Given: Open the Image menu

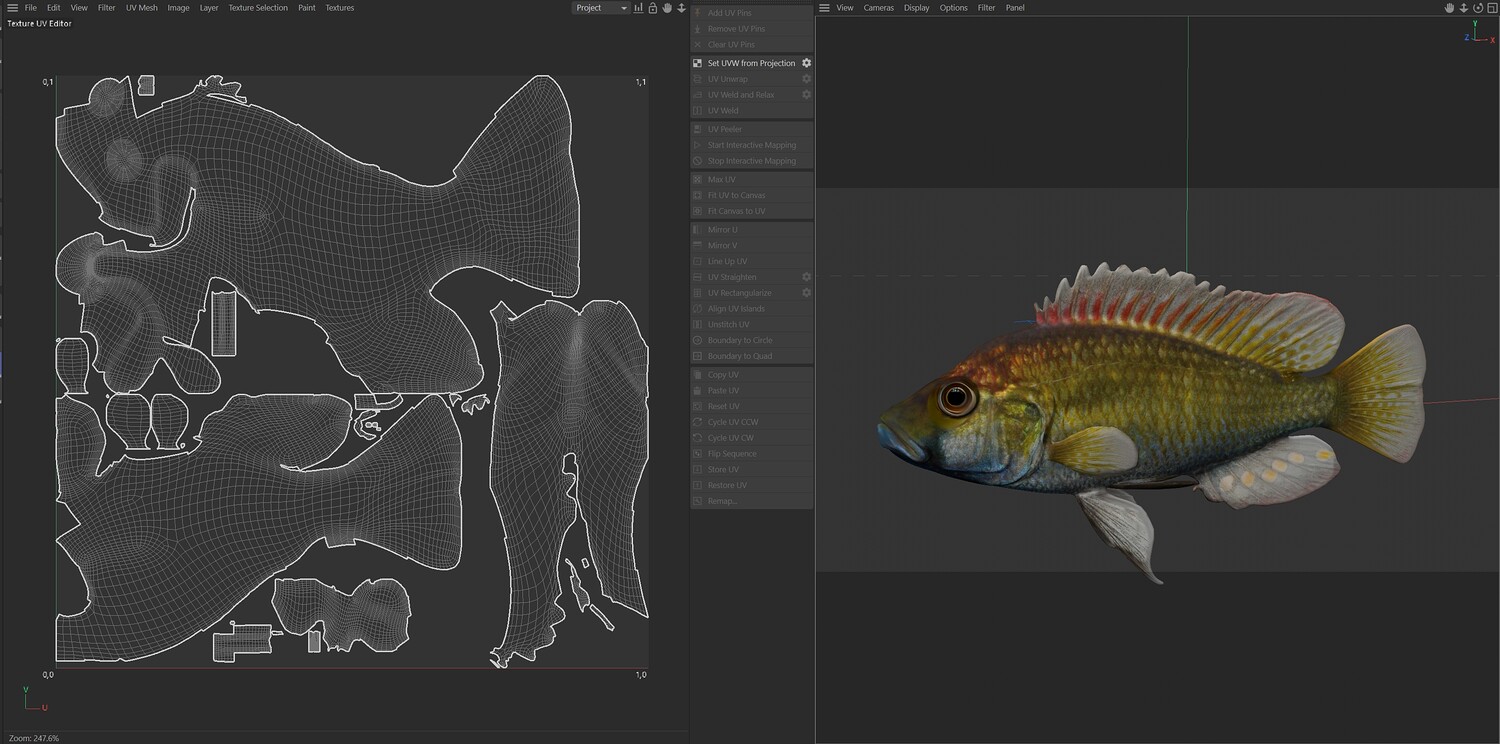Looking at the screenshot, I should click(178, 8).
